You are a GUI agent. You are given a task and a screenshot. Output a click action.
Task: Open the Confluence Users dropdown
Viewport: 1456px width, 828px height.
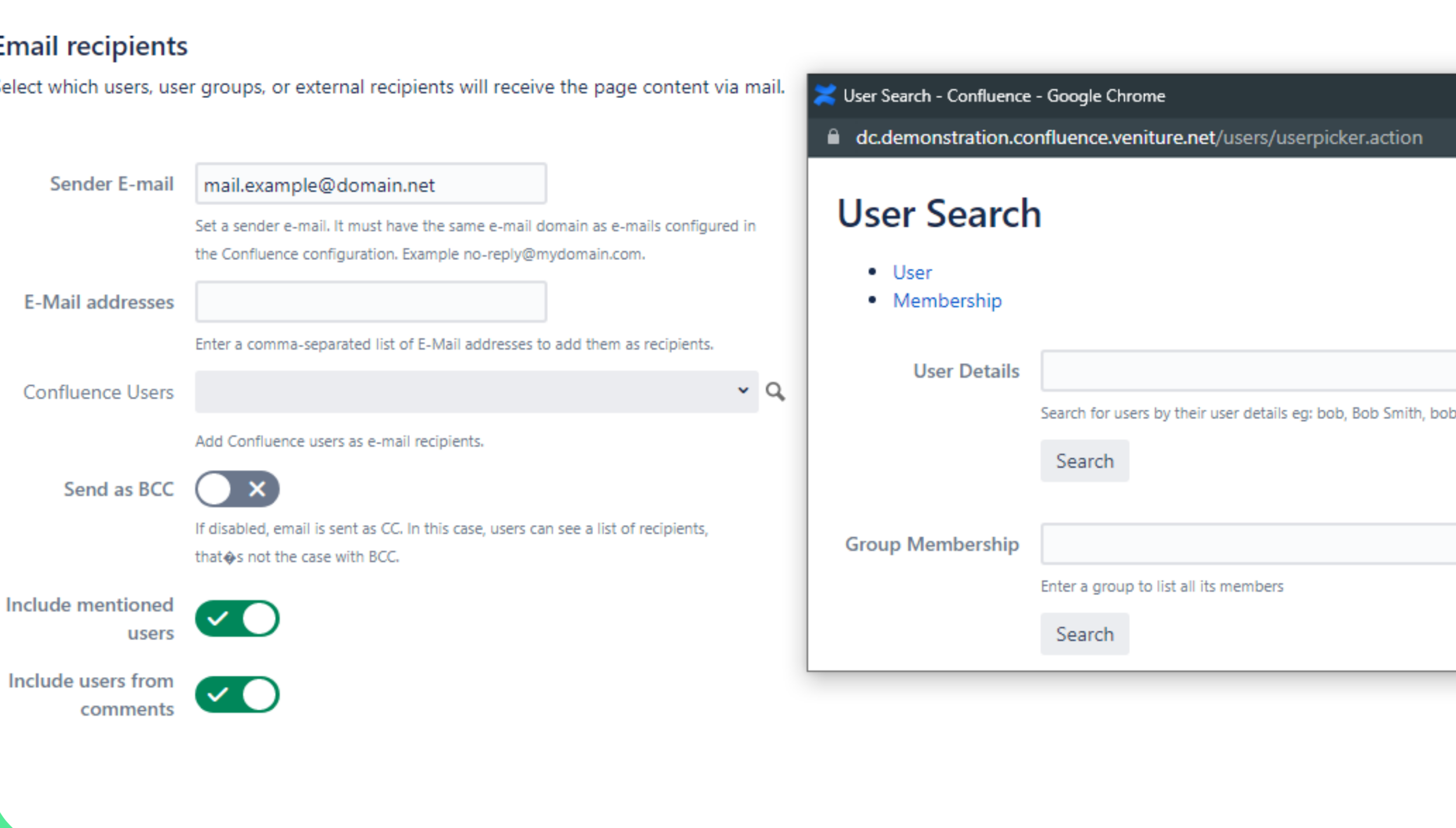(476, 391)
